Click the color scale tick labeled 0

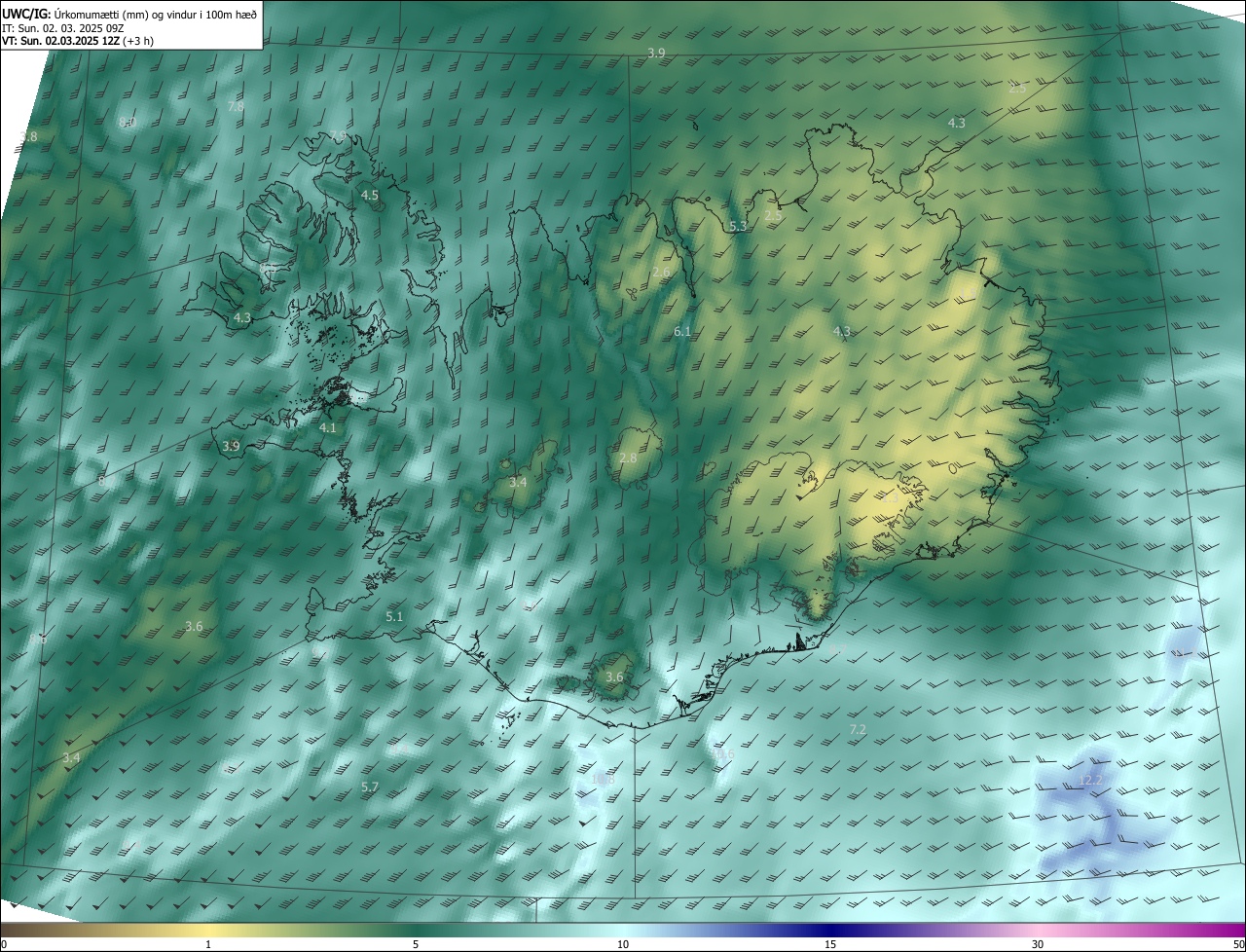pos(3,944)
